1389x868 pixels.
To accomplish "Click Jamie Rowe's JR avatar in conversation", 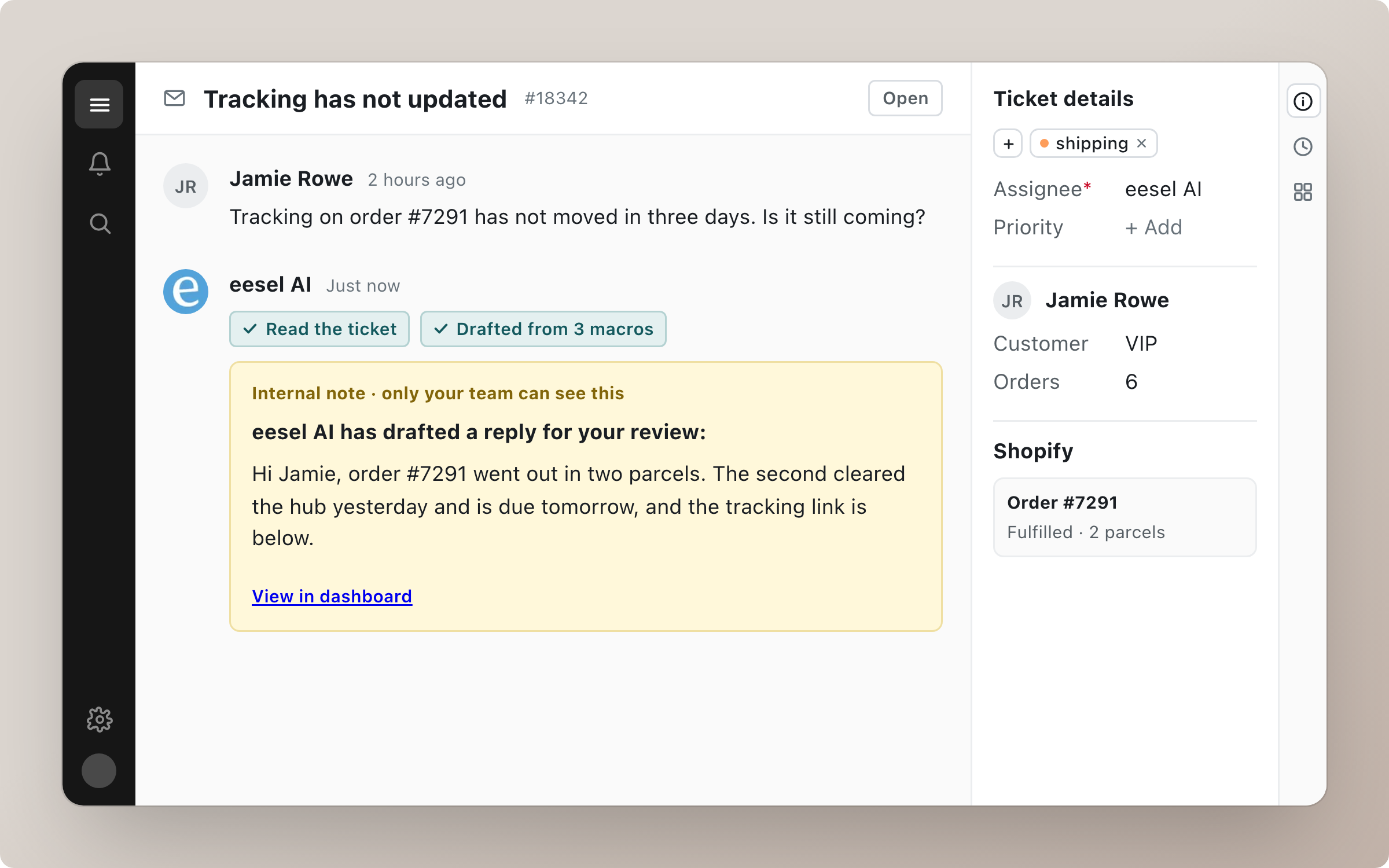I will click(x=186, y=186).
